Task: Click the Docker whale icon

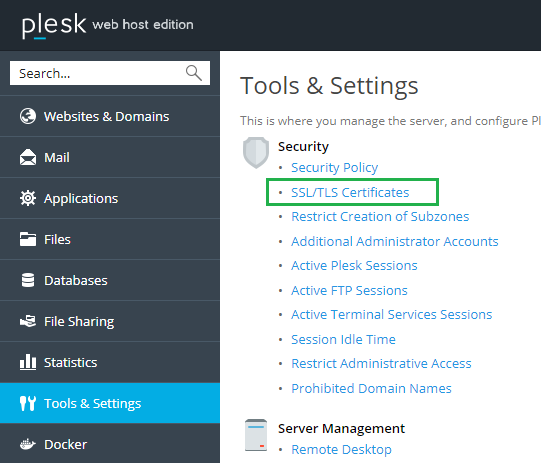Action: pos(28,444)
